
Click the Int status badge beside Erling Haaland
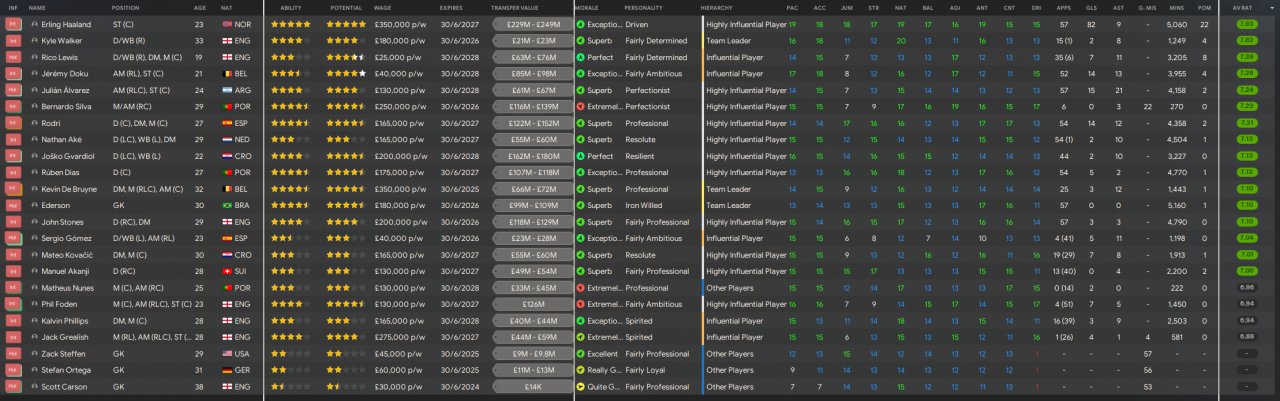tap(14, 24)
